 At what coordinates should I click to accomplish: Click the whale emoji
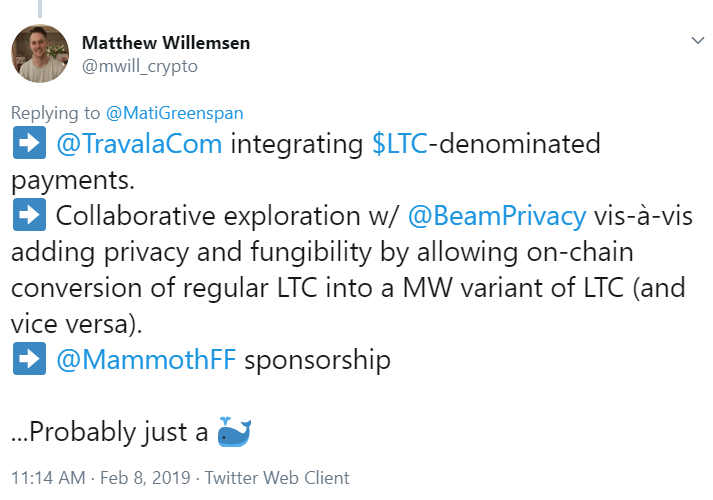tap(234, 433)
